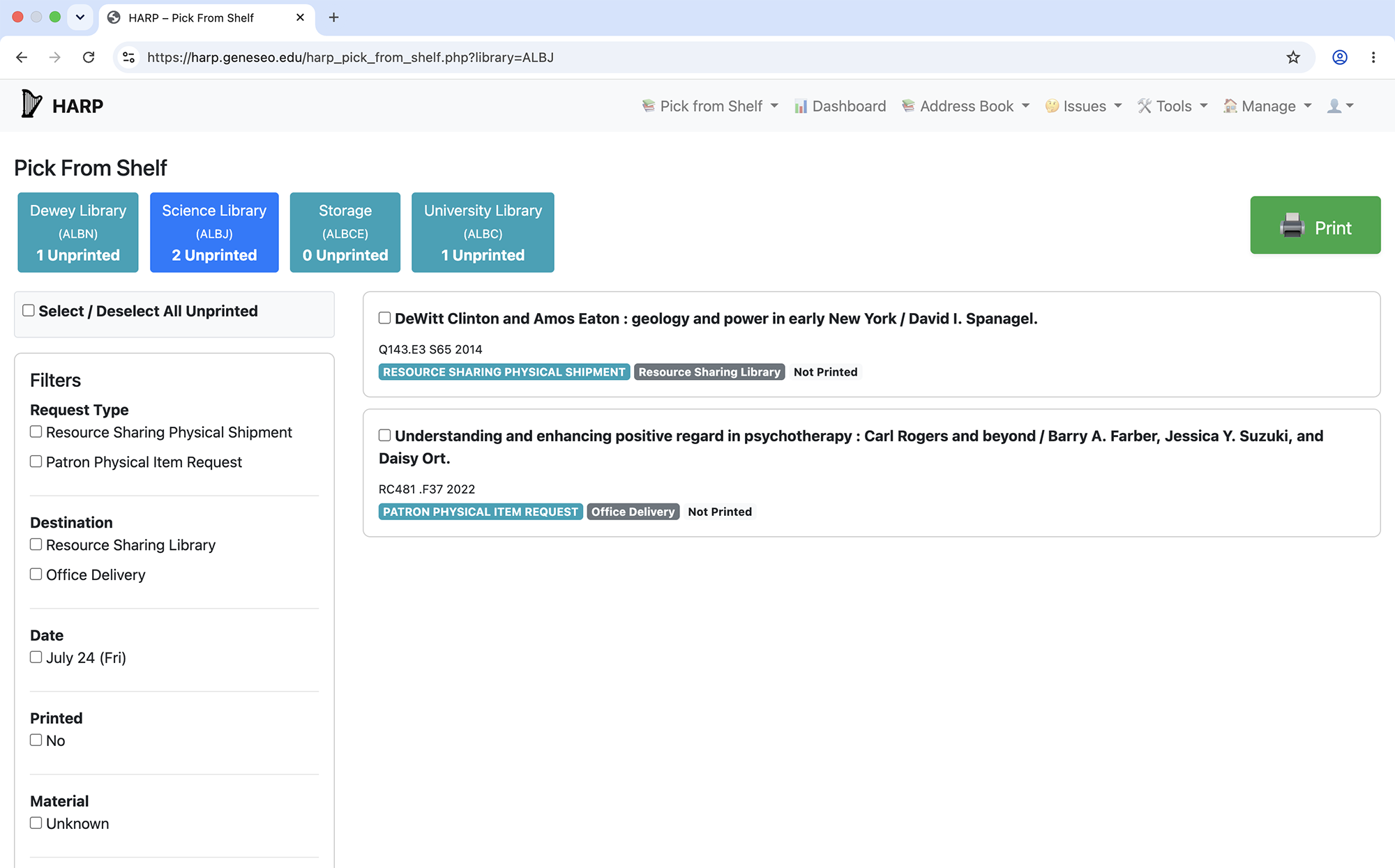Screen dimensions: 1395x868
Task: Click the green Print button
Action: [x=1315, y=225]
